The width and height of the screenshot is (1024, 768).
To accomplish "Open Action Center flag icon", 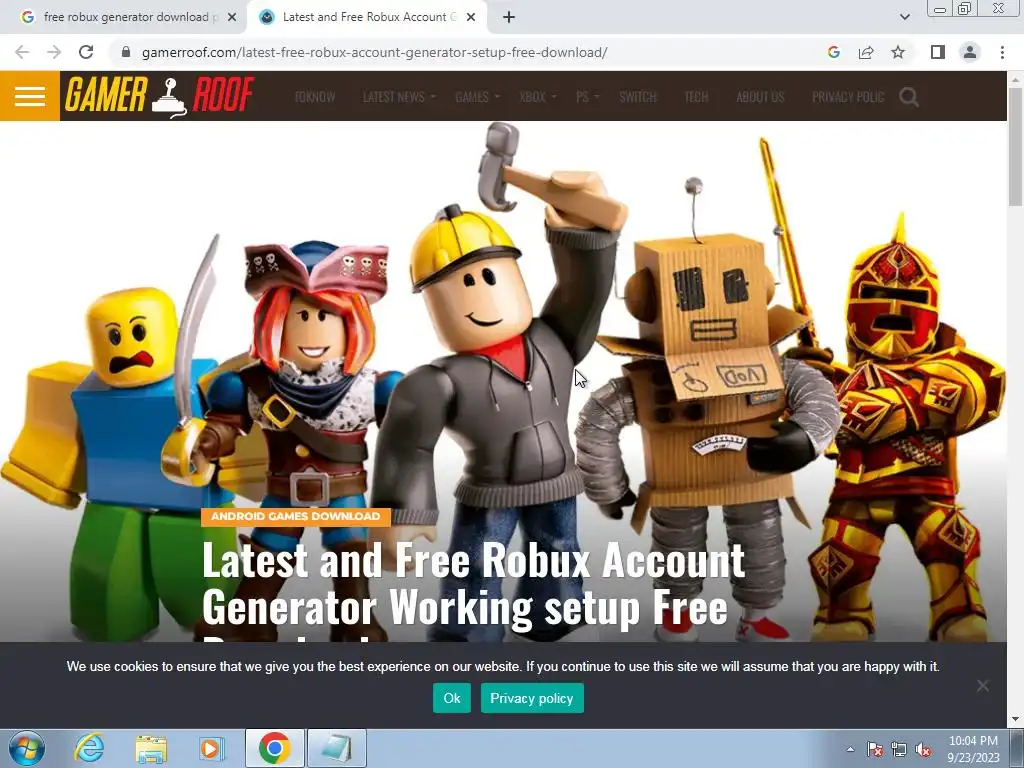I will (875, 749).
